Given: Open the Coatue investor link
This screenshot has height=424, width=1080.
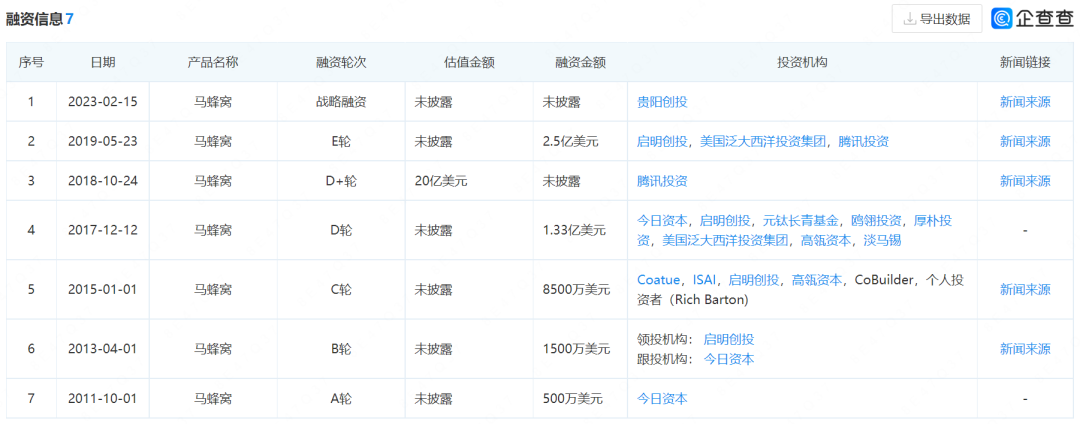Looking at the screenshot, I should coord(658,280).
